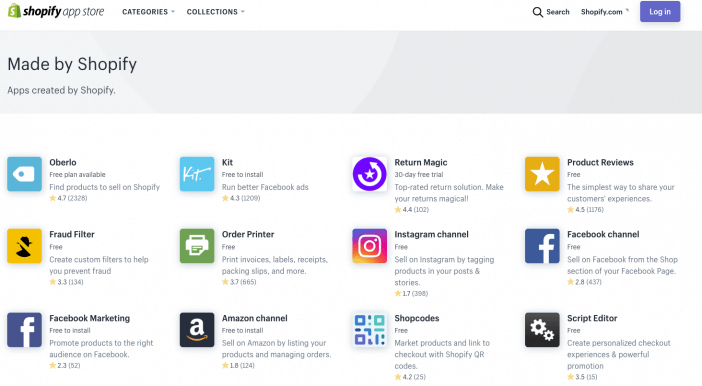Open the Facebook Marketing title link
This screenshot has width=702, height=386.
(x=90, y=318)
